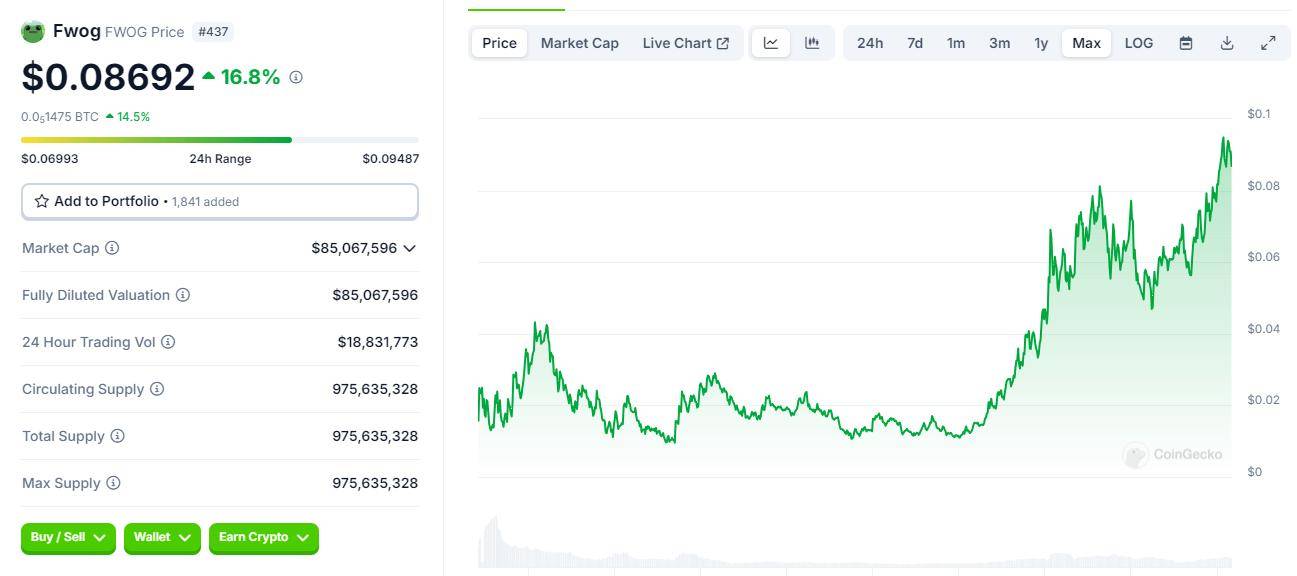This screenshot has width=1297, height=576.
Task: Open the calendar date range picker
Action: click(x=1186, y=43)
